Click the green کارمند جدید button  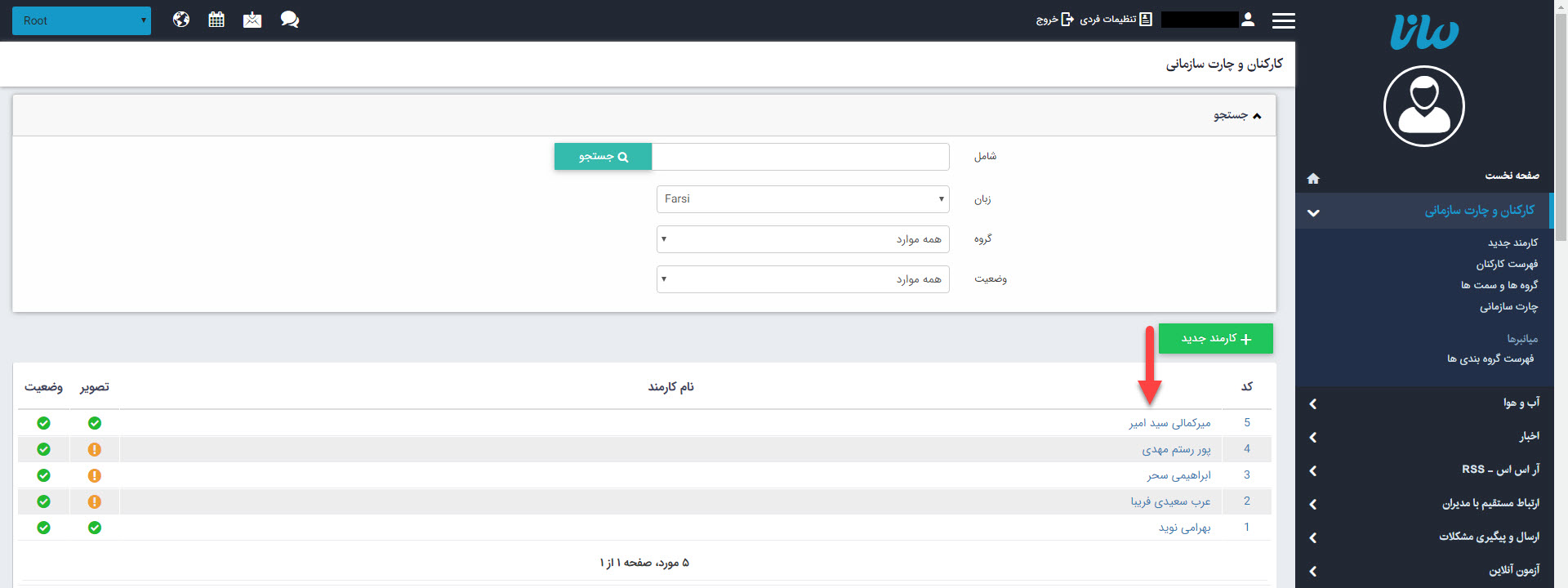coord(1215,339)
